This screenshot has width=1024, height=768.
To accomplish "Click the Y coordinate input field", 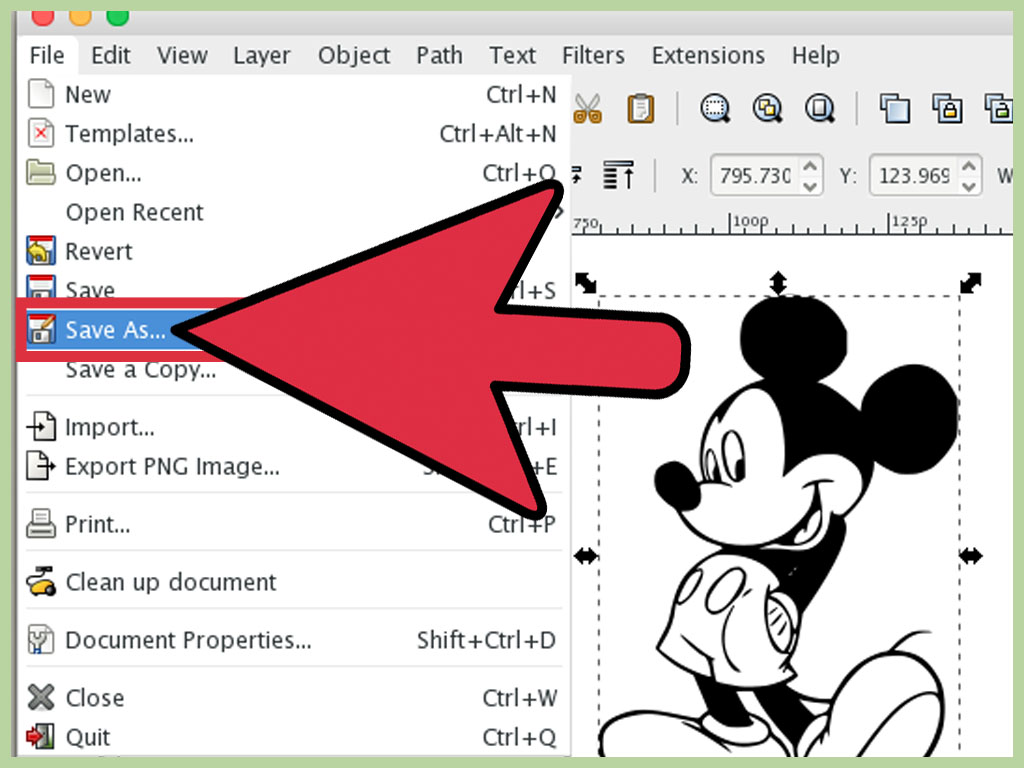I will coord(914,175).
